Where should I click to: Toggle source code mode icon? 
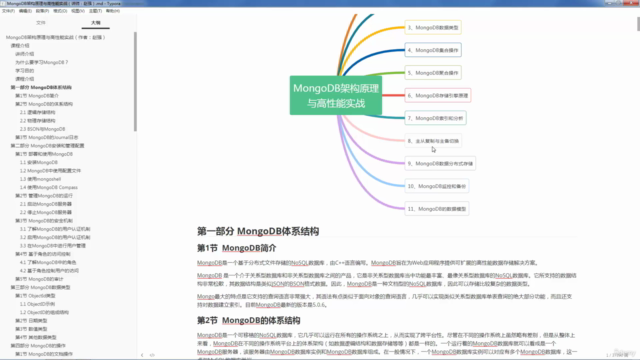pyautogui.click(x=152, y=355)
